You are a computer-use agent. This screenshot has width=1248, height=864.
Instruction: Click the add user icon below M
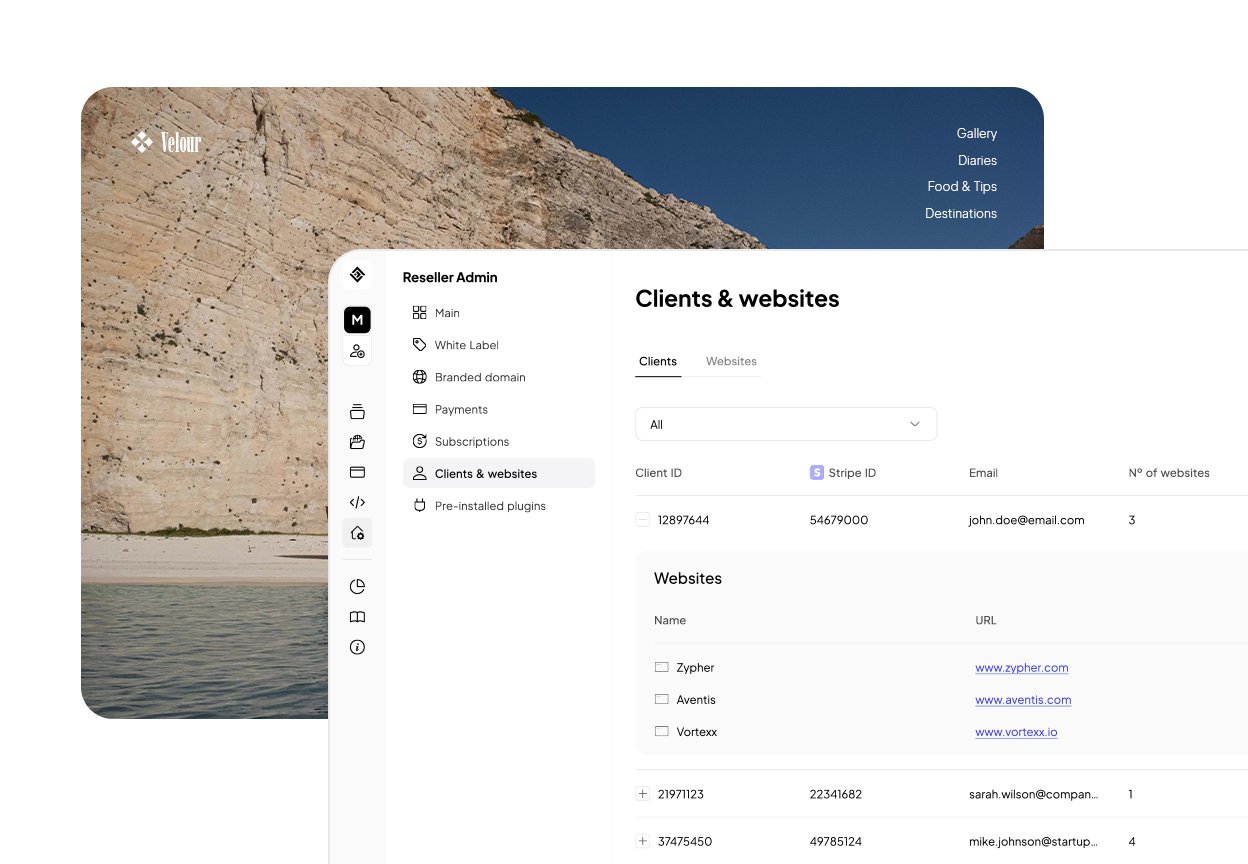(x=357, y=351)
